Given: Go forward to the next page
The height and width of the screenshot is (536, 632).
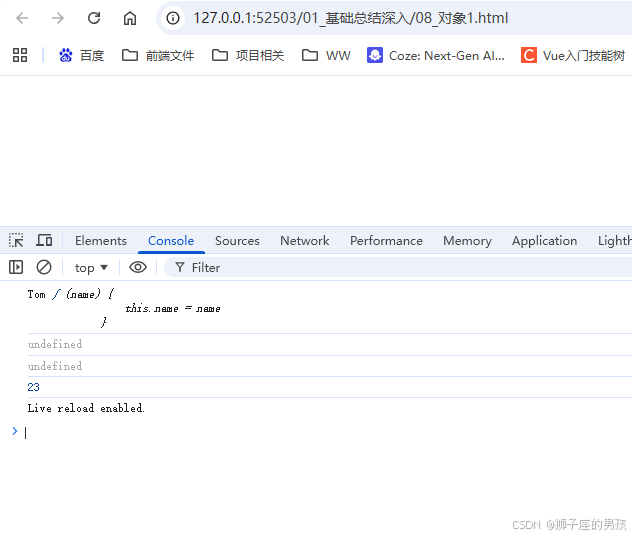Looking at the screenshot, I should 58,18.
